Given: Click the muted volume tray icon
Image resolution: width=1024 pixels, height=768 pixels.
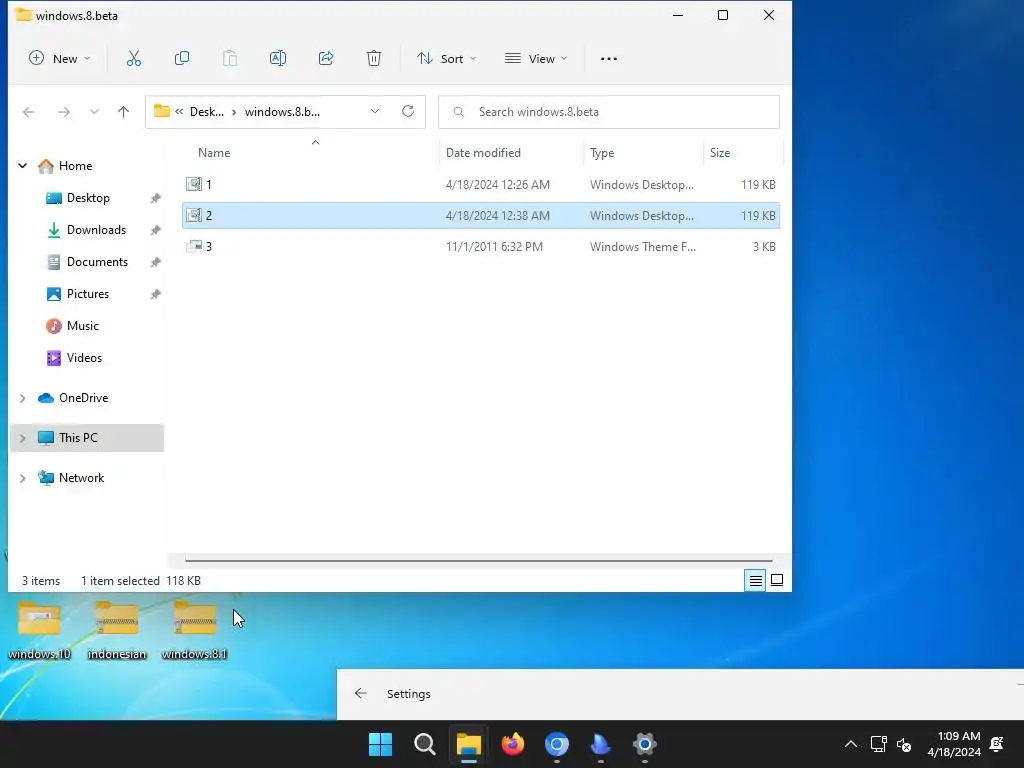Looking at the screenshot, I should (904, 744).
